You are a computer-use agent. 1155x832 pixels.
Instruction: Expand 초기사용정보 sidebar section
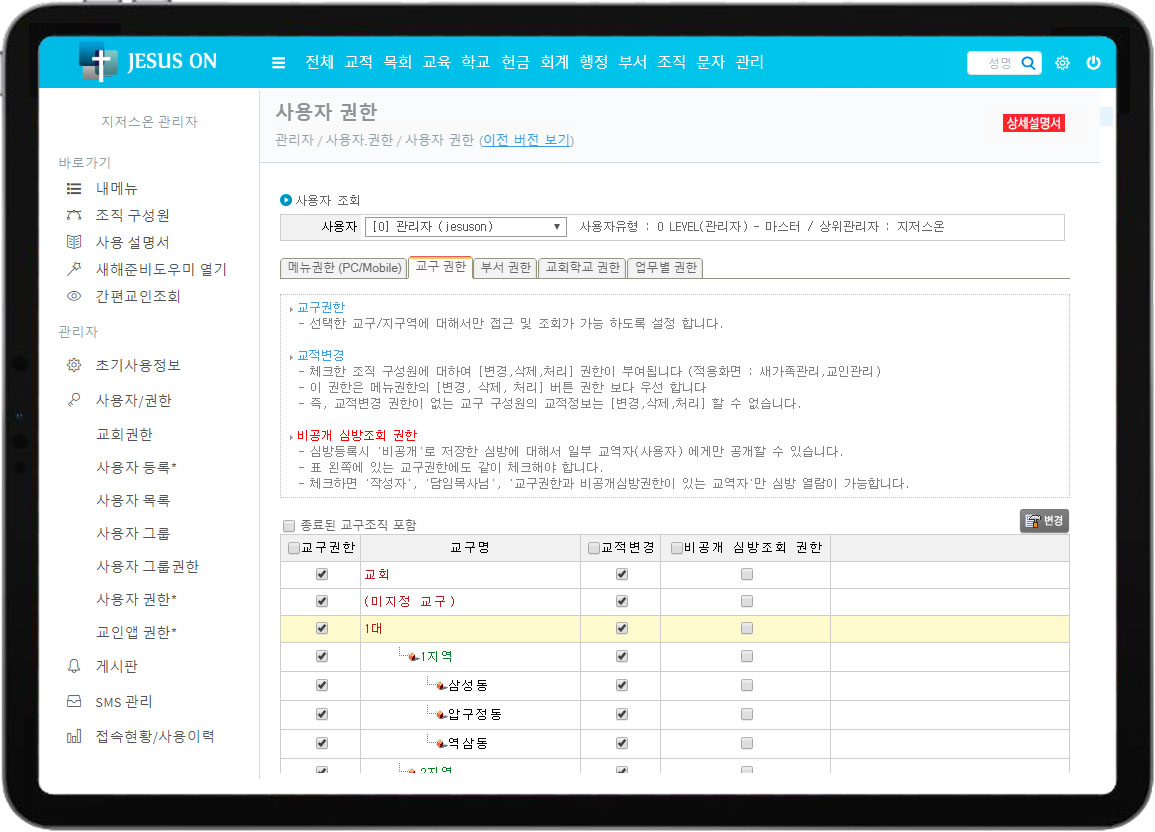[138, 365]
